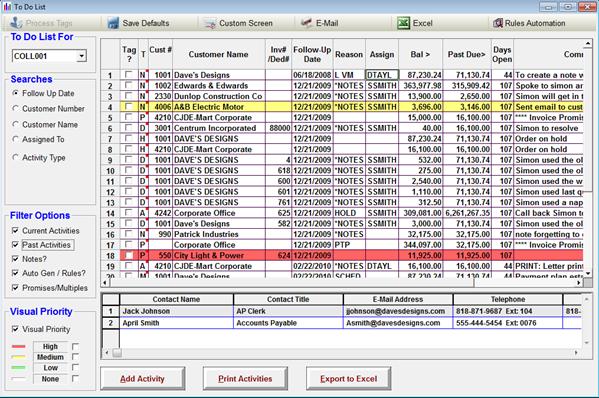The width and height of the screenshot is (599, 398).
Task: Open Custom Screen from toolbar icon
Action: [x=210, y=24]
